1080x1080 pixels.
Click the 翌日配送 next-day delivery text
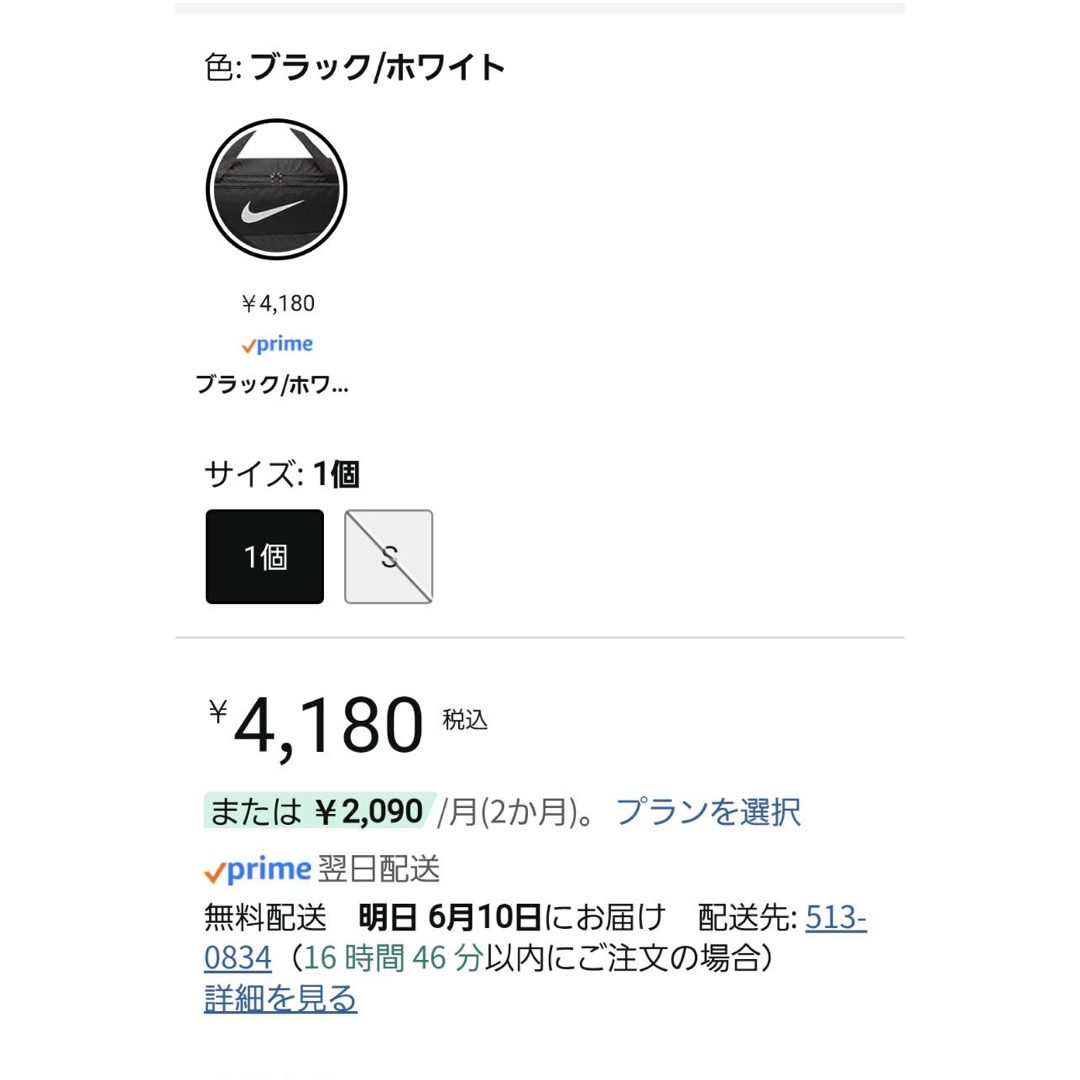(x=379, y=869)
